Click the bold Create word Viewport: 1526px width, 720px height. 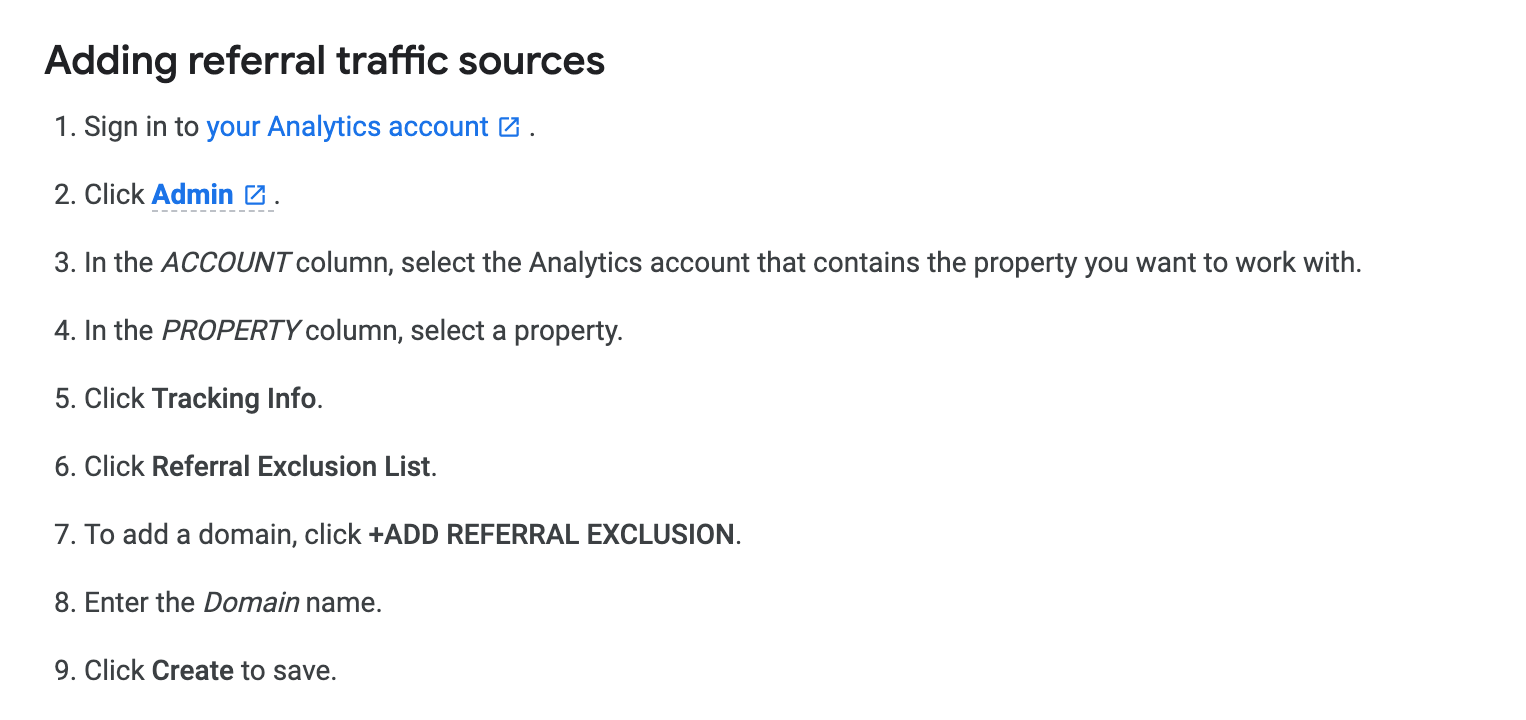[x=193, y=671]
